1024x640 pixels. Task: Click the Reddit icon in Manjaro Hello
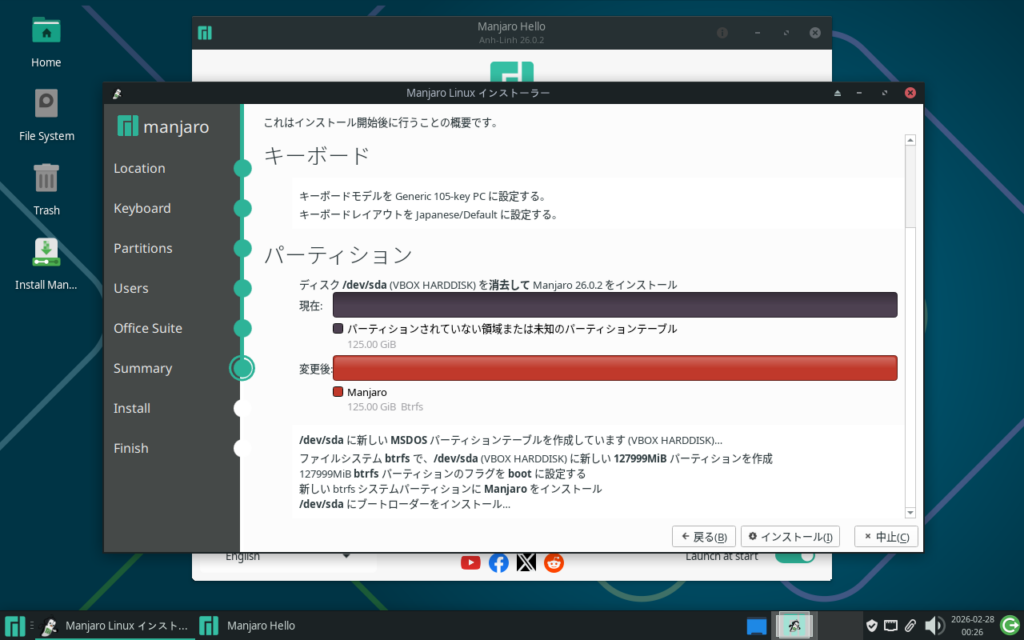click(554, 563)
